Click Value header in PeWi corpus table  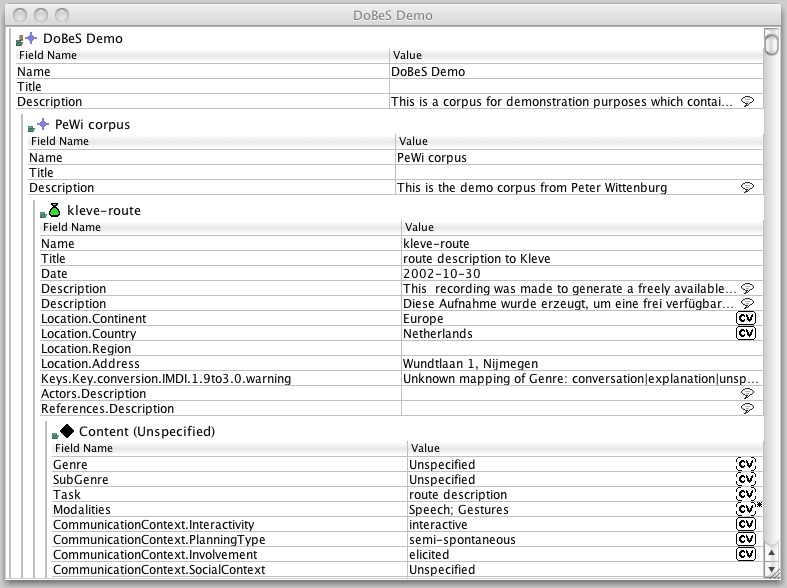tap(579, 141)
